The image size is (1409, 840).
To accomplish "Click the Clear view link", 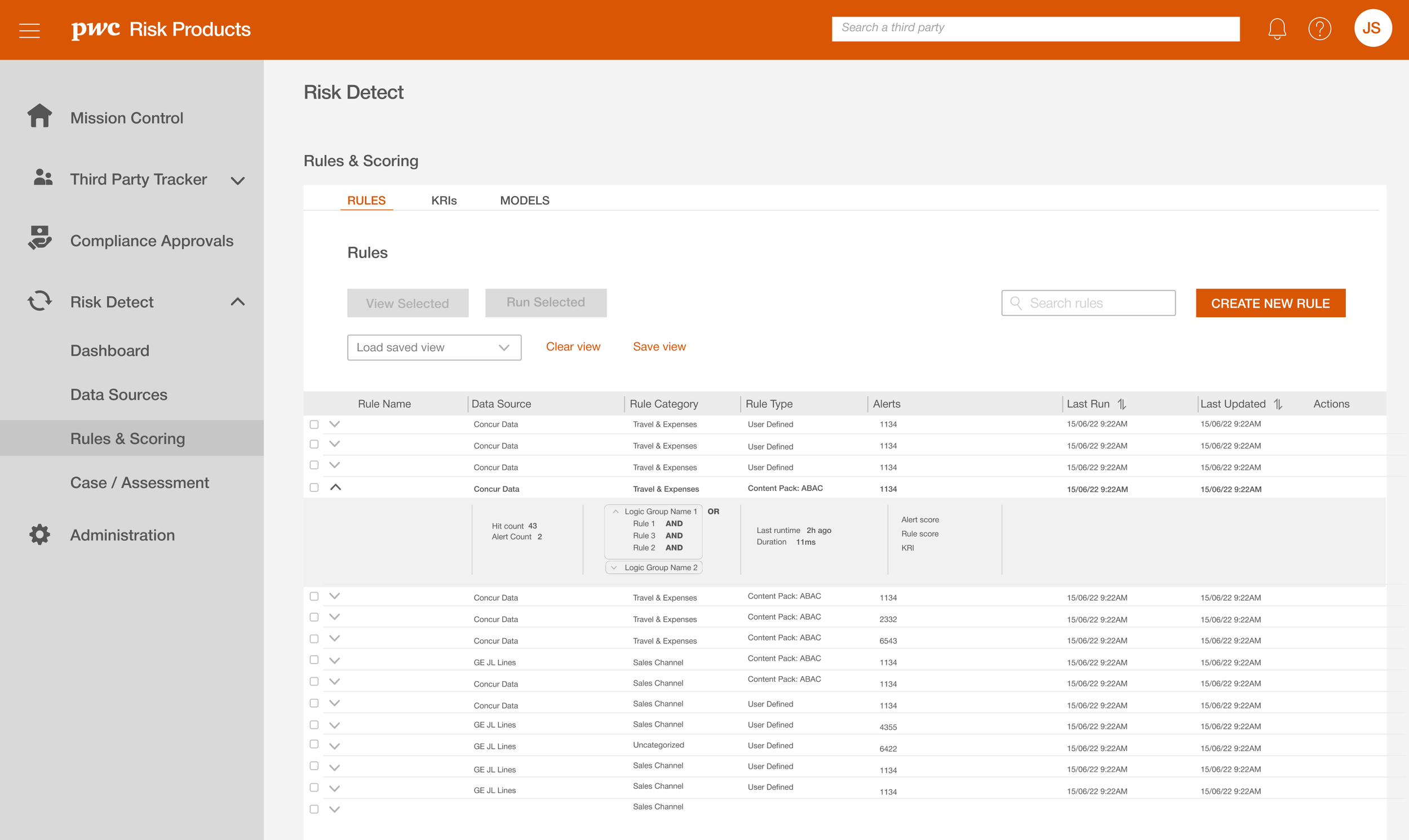I will [x=573, y=346].
